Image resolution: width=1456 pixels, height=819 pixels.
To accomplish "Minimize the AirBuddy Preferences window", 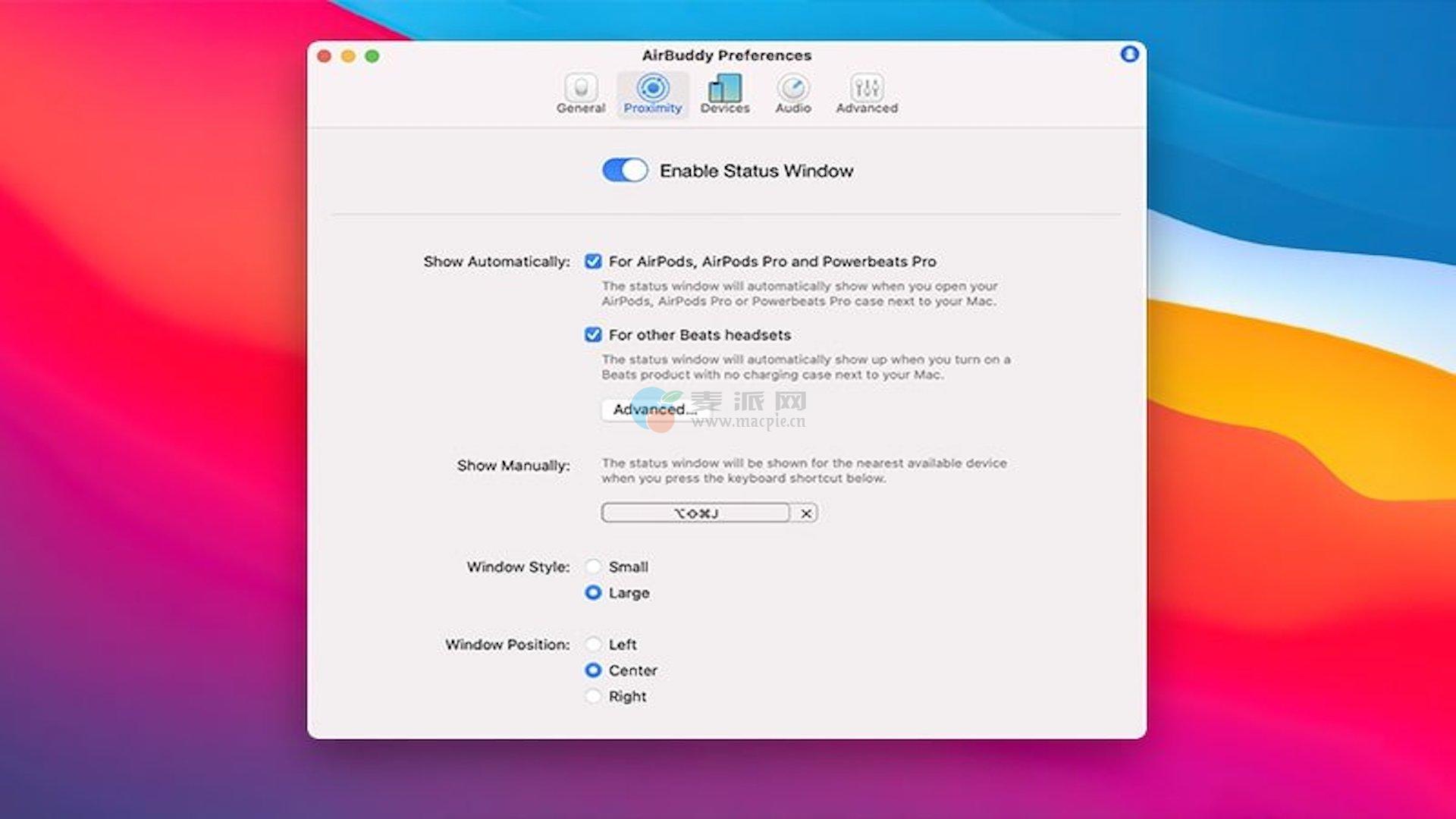I will 348,56.
